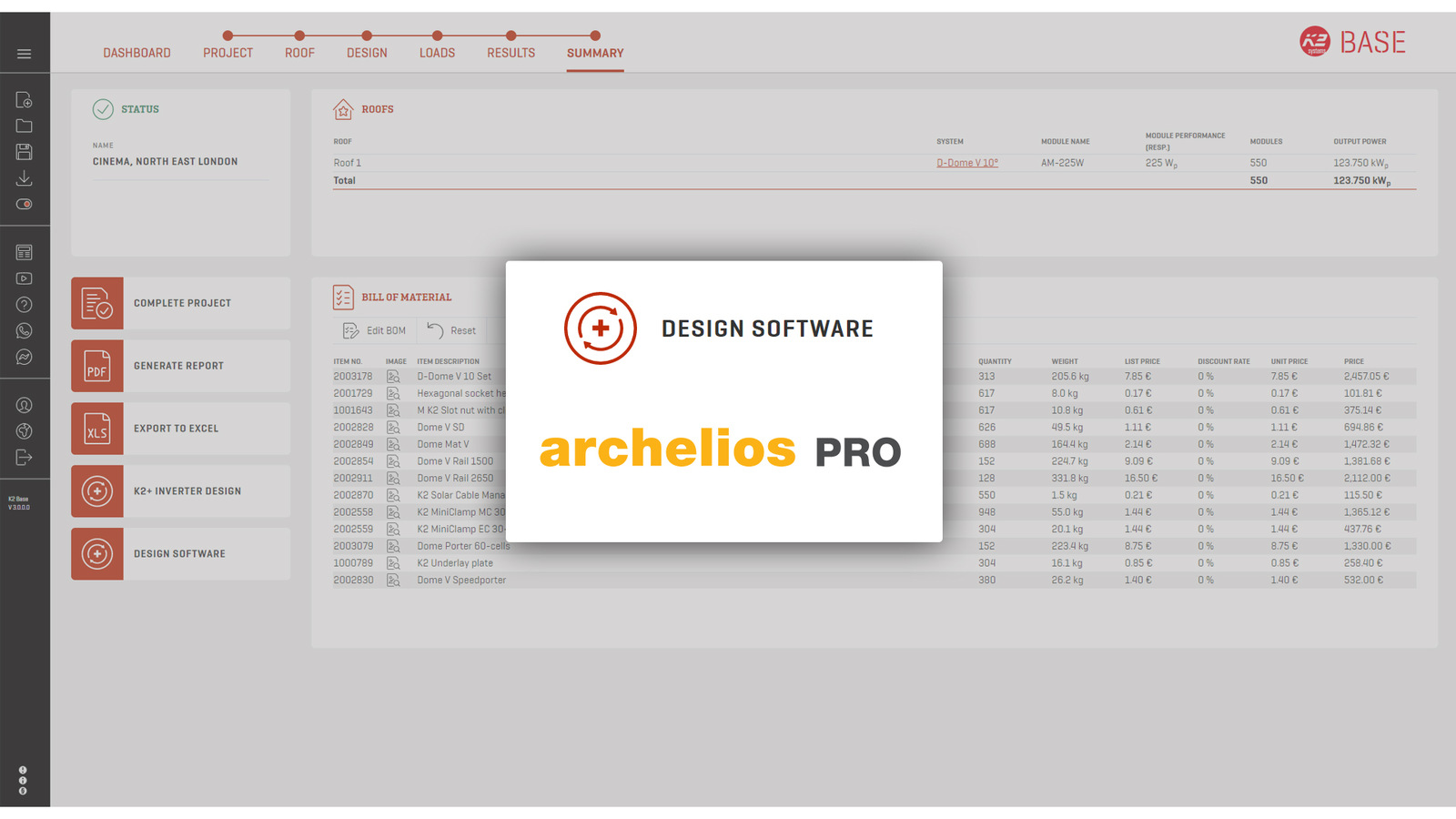1456x819 pixels.
Task: Open the D-Dome V 10° system link
Action: click(967, 162)
